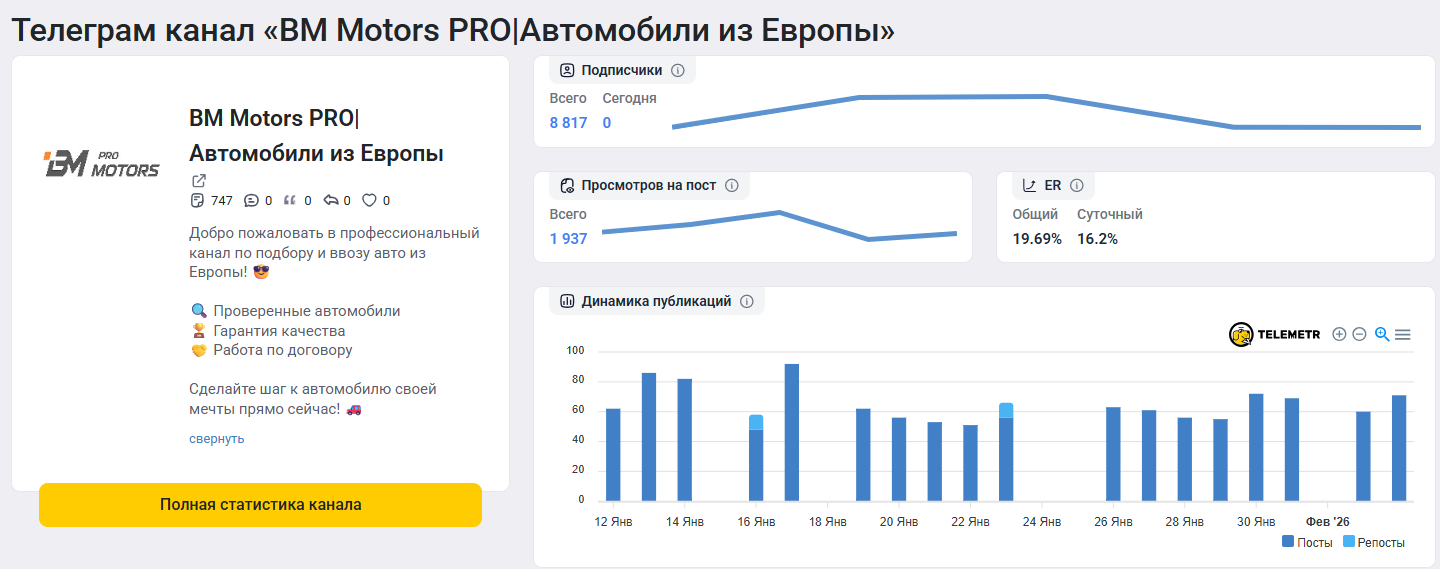Activate the magnifier selection zoom tool

tap(1382, 334)
